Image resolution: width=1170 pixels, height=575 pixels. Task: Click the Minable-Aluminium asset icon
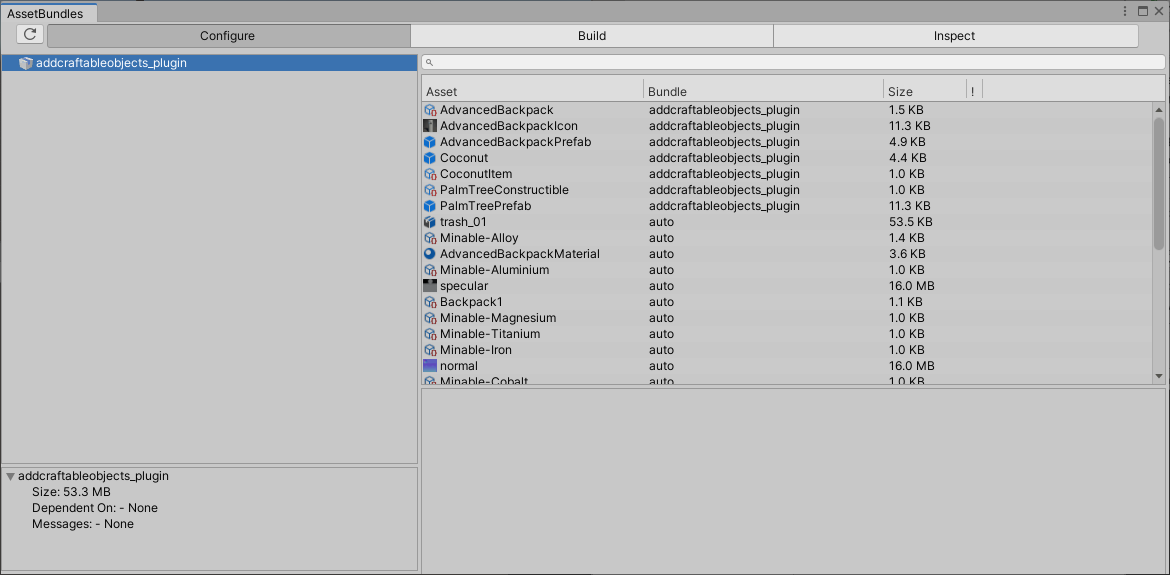point(430,270)
